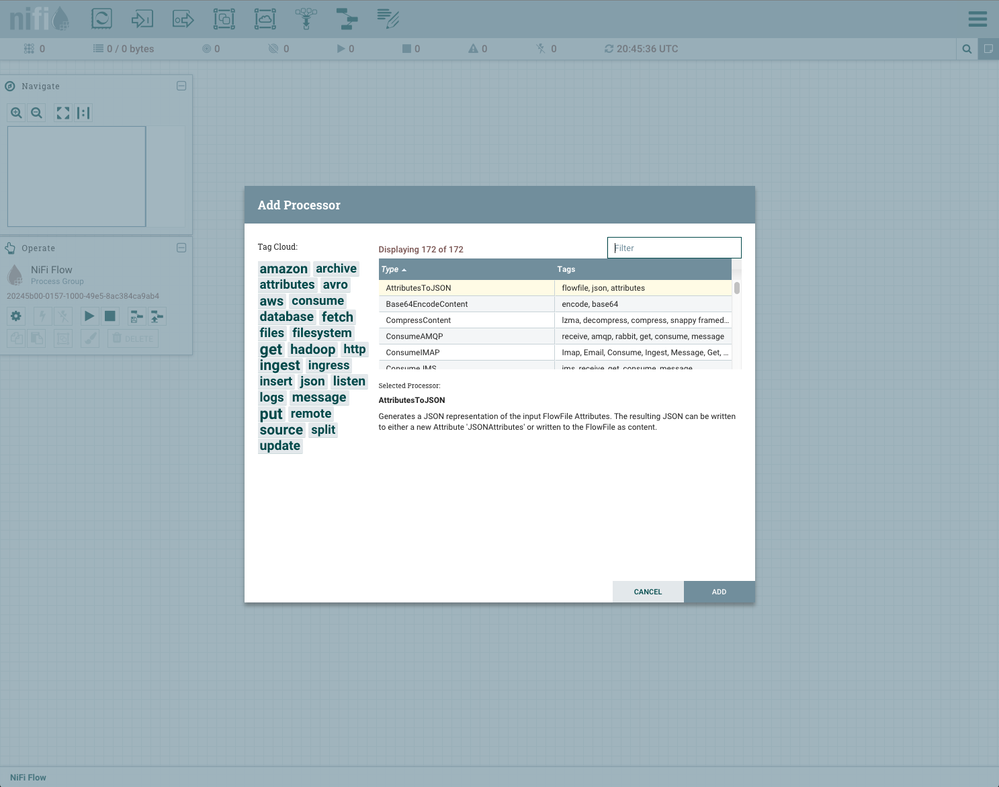Filter by the listen tag
Image resolution: width=999 pixels, height=787 pixels.
tap(349, 381)
